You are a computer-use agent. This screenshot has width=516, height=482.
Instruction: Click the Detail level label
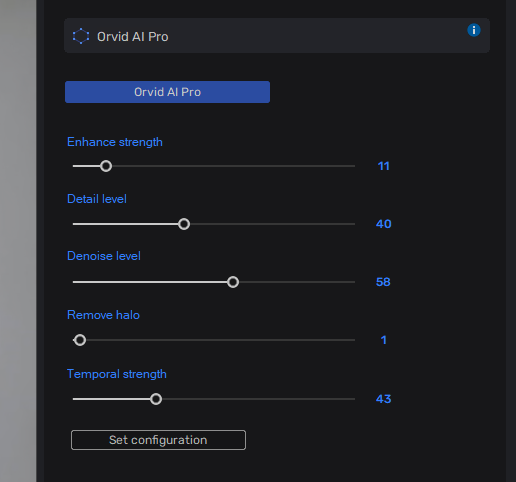pyautogui.click(x=97, y=199)
